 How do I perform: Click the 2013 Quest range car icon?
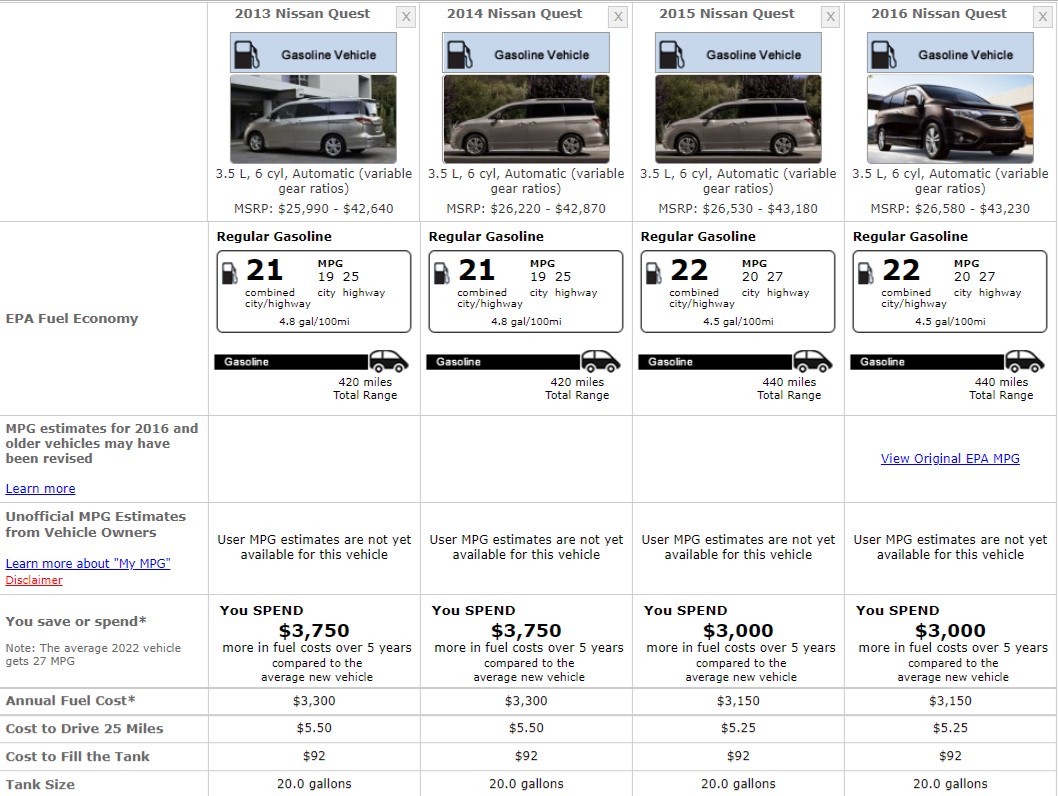389,362
